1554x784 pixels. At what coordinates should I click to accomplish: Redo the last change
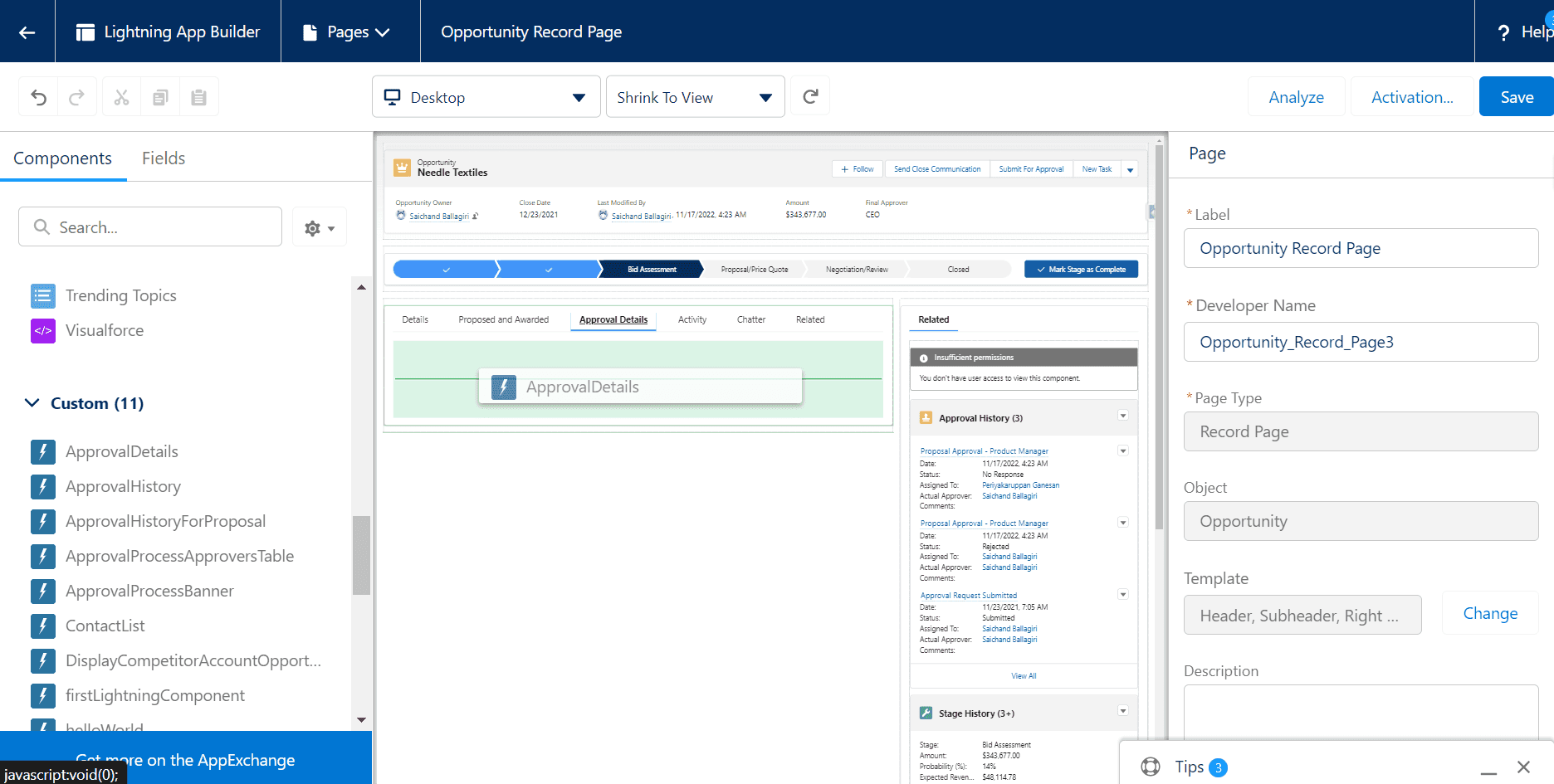(x=76, y=97)
